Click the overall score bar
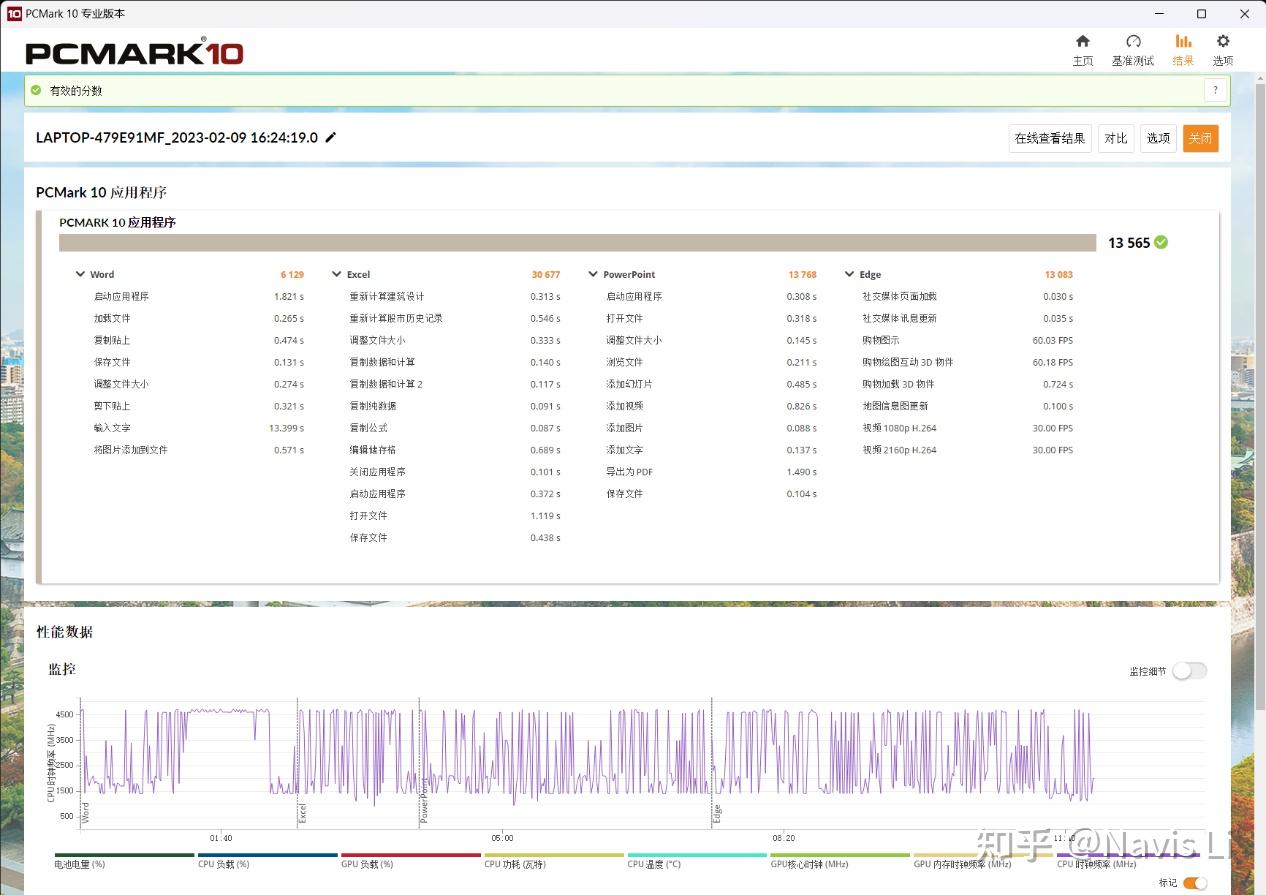The width and height of the screenshot is (1266, 895). click(x=577, y=242)
